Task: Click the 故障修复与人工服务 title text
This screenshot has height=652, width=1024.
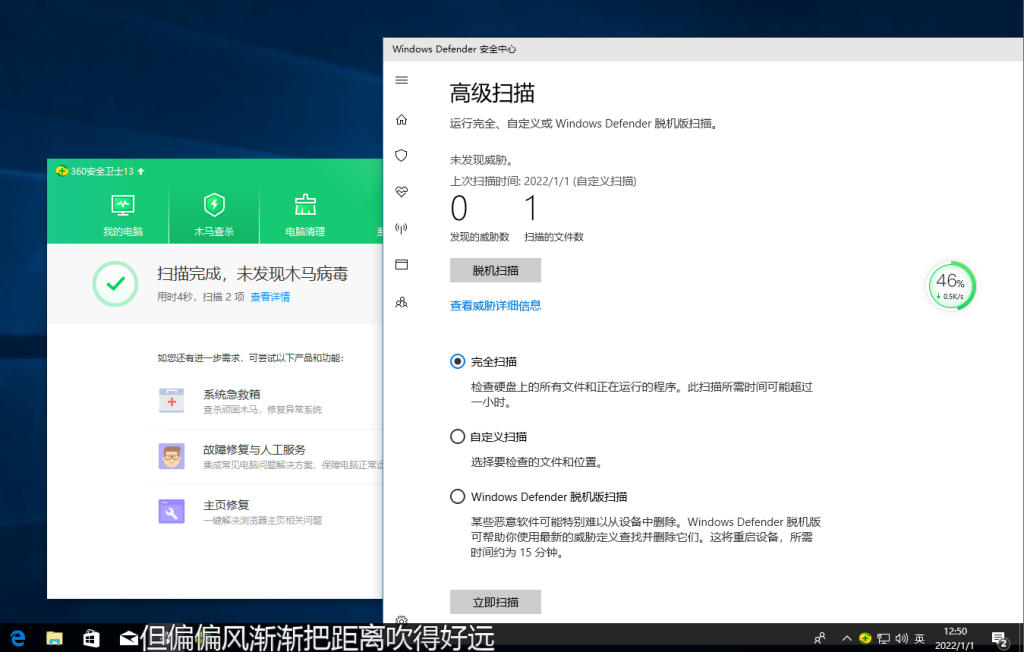Action: [254, 449]
